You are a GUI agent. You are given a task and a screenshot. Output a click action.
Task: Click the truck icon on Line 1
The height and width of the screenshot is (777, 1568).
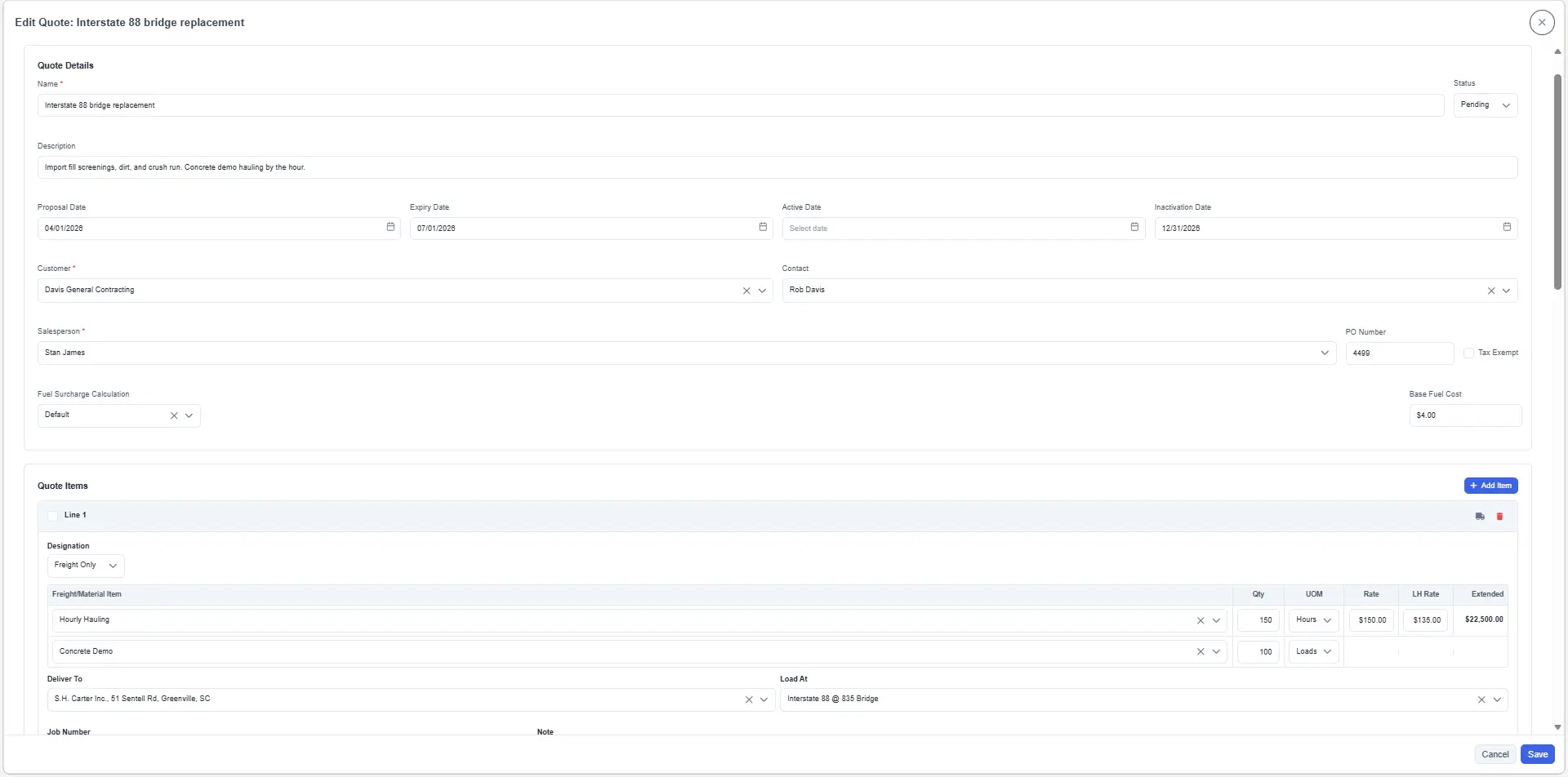[1480, 517]
